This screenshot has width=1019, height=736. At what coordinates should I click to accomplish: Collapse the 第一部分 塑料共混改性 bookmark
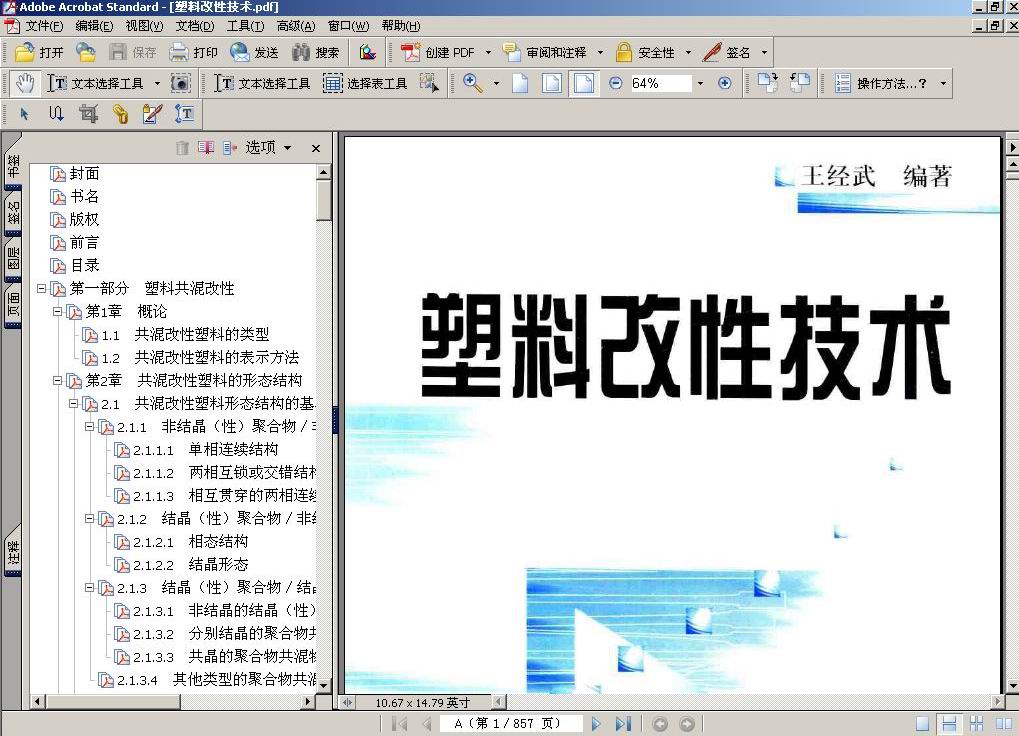pyautogui.click(x=42, y=288)
